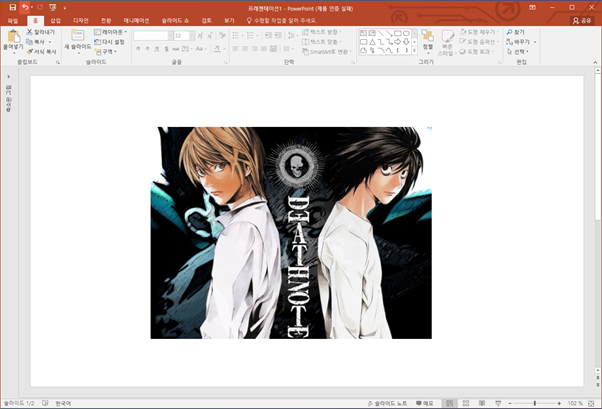Open the 레이아웃 (Layout) dropdown

[x=111, y=32]
